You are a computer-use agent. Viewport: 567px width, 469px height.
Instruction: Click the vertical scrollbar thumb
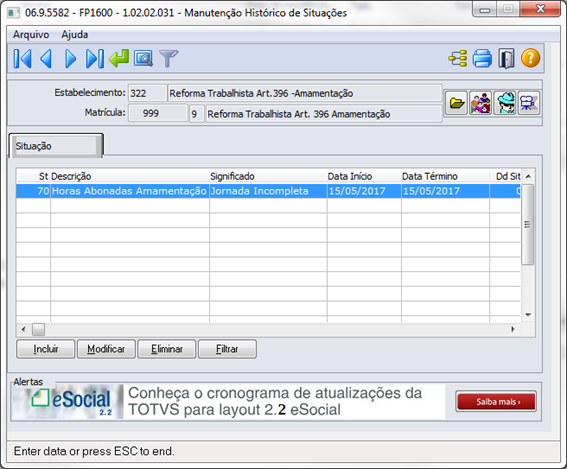528,225
